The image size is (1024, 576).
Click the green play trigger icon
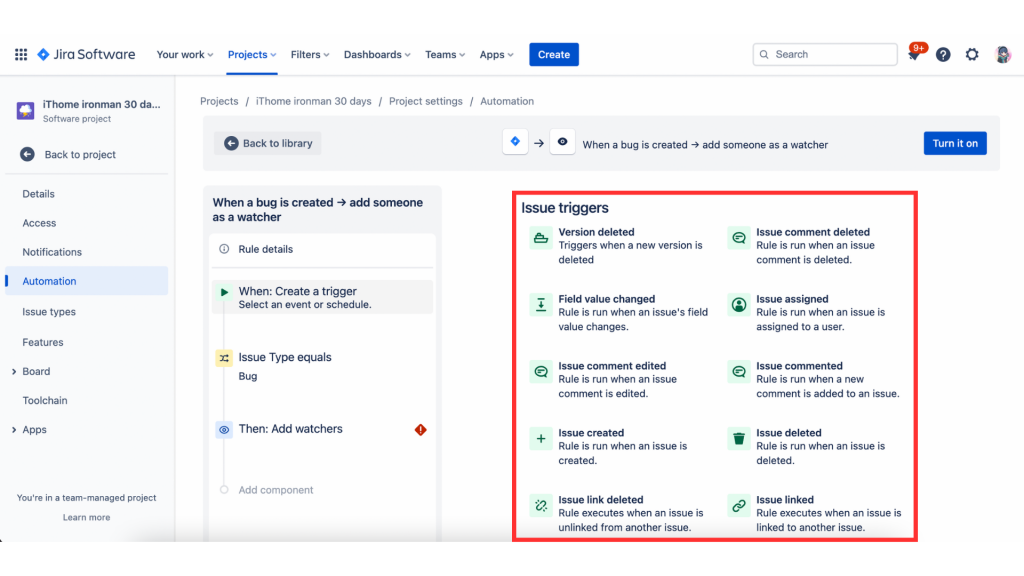(x=224, y=292)
